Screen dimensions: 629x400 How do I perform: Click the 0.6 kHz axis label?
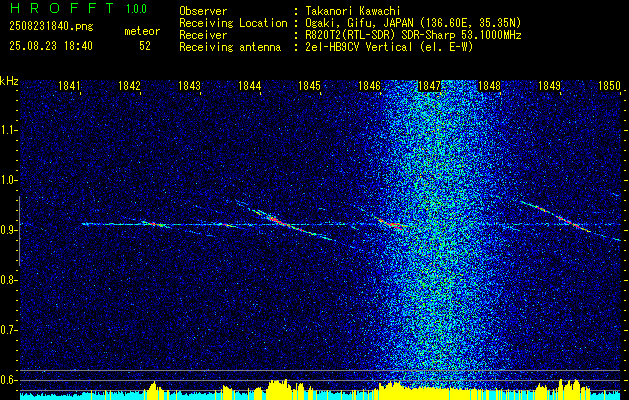(9, 380)
